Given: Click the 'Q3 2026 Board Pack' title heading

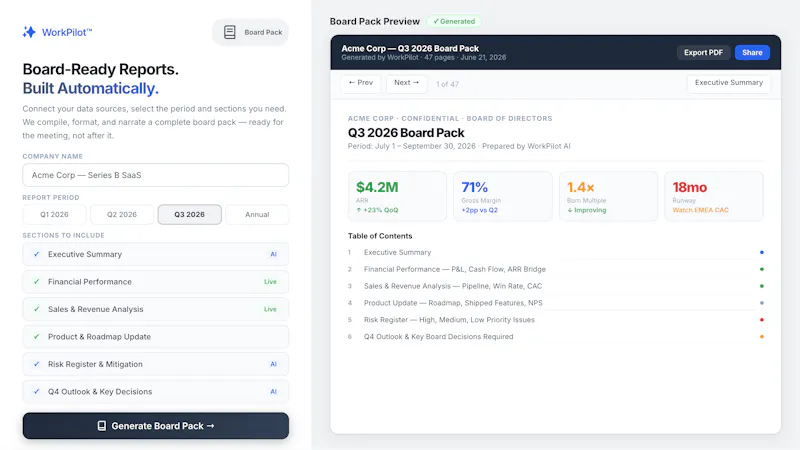Looking at the screenshot, I should click(x=406, y=133).
